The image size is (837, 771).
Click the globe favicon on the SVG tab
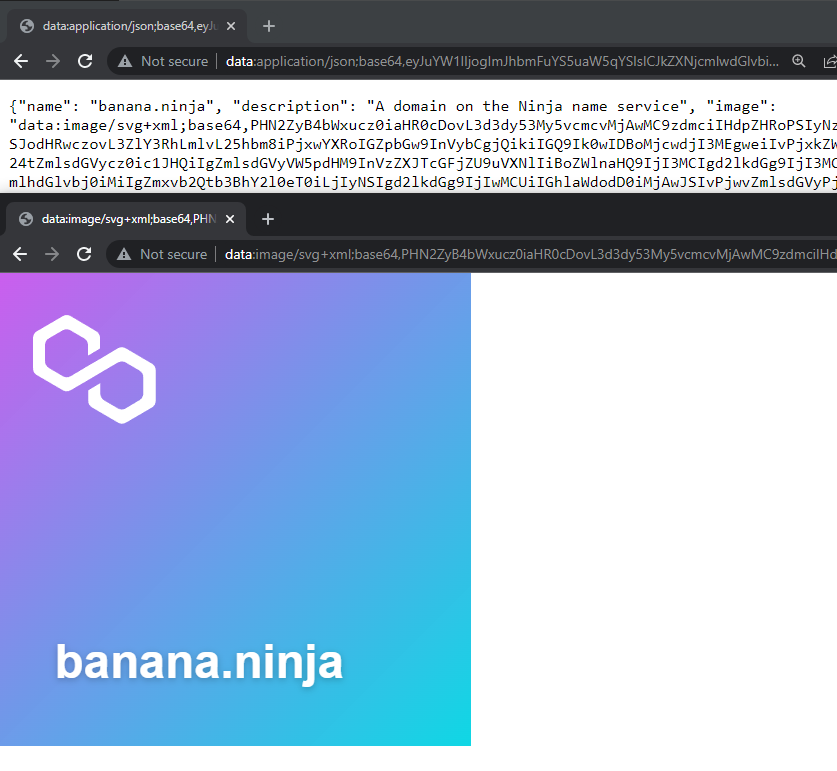click(x=26, y=219)
